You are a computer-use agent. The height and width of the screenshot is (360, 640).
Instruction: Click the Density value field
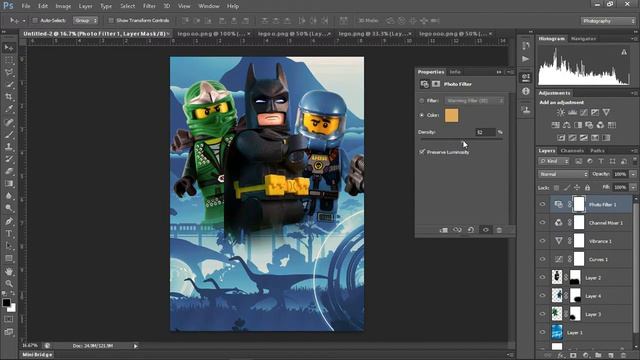[x=485, y=132]
